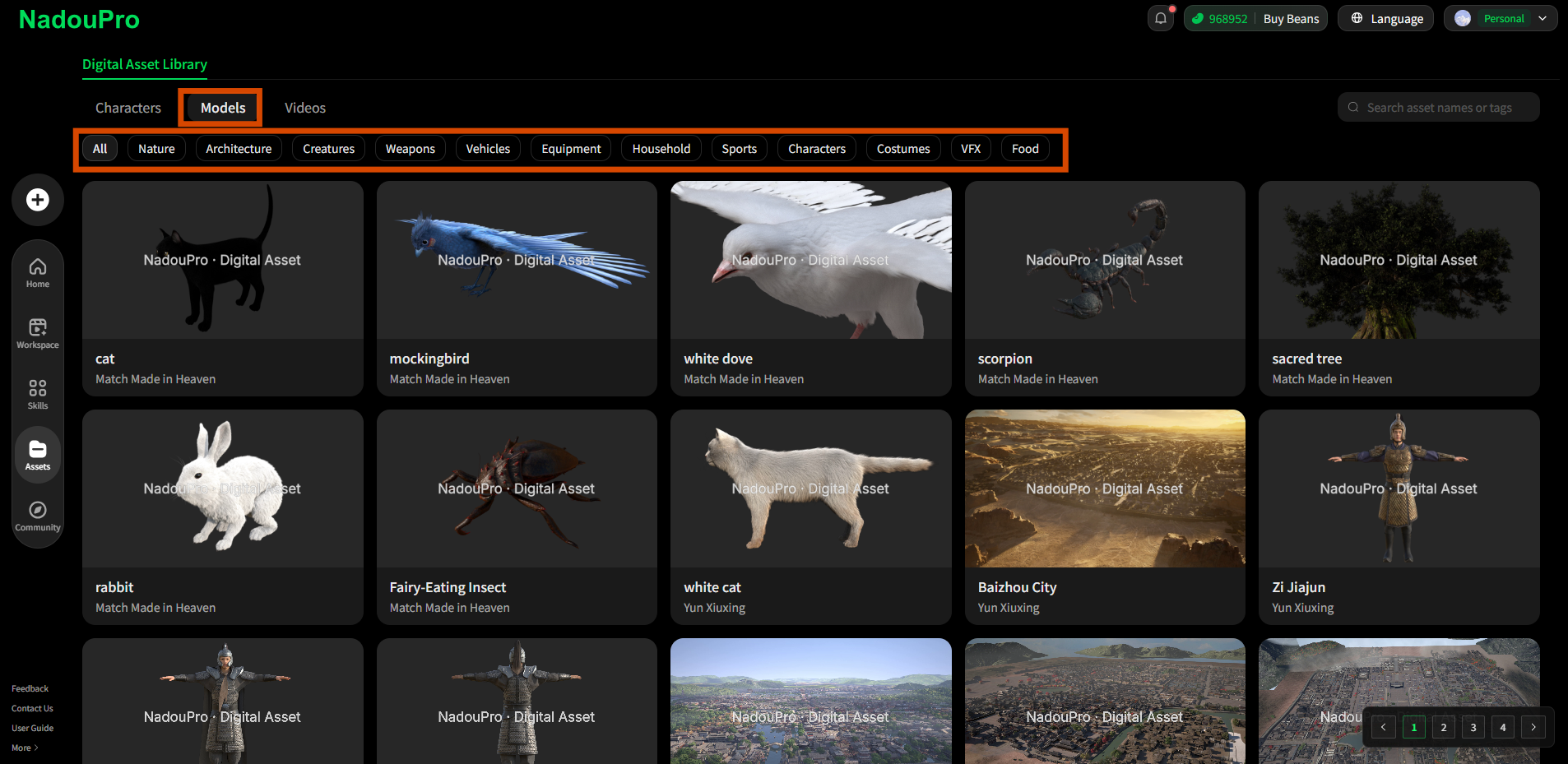Click the asset search field
The height and width of the screenshot is (764, 1568).
[1439, 107]
